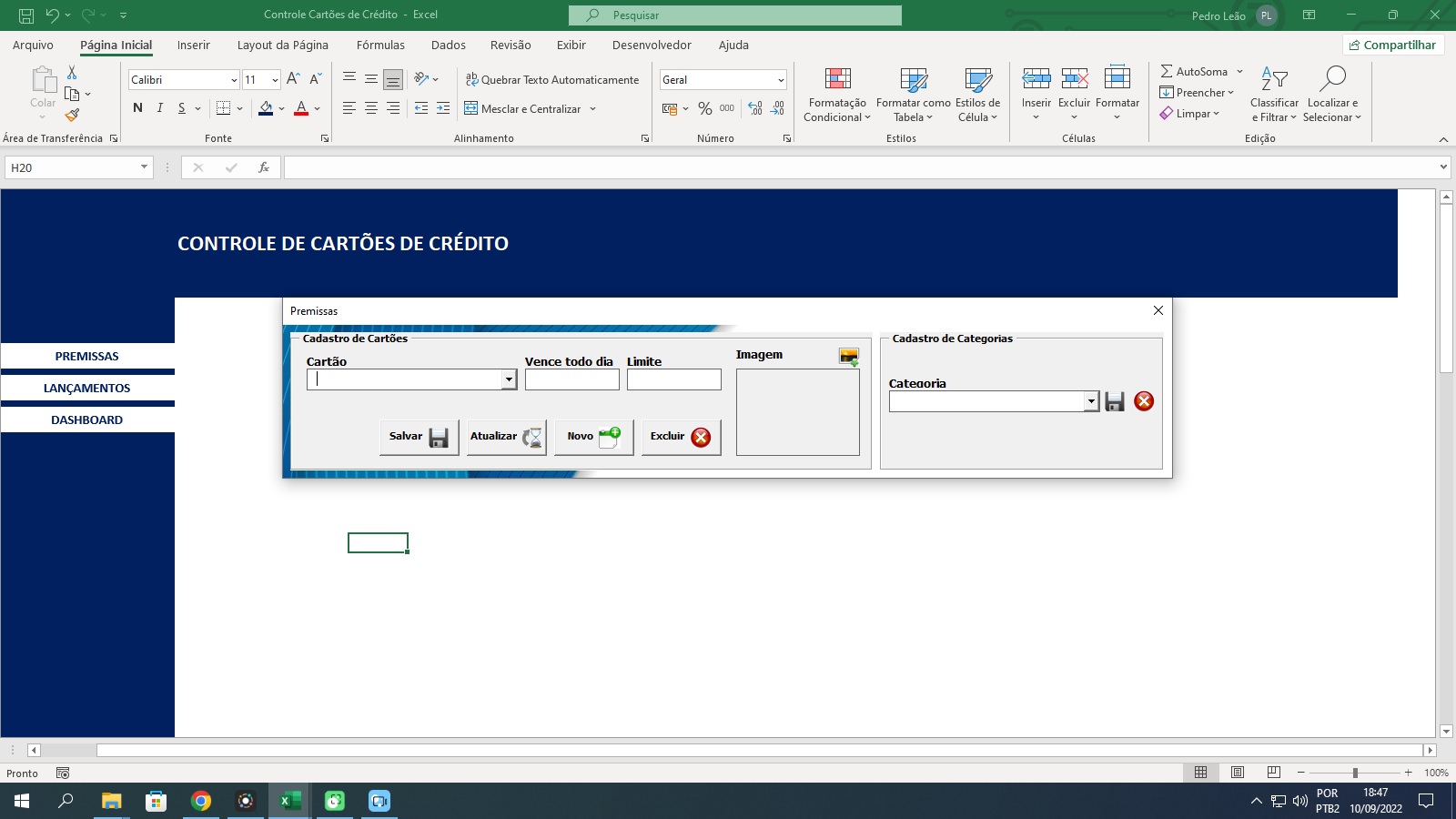This screenshot has height=819, width=1456.
Task: Click the AutoSoma sum icon
Action: tap(1167, 71)
